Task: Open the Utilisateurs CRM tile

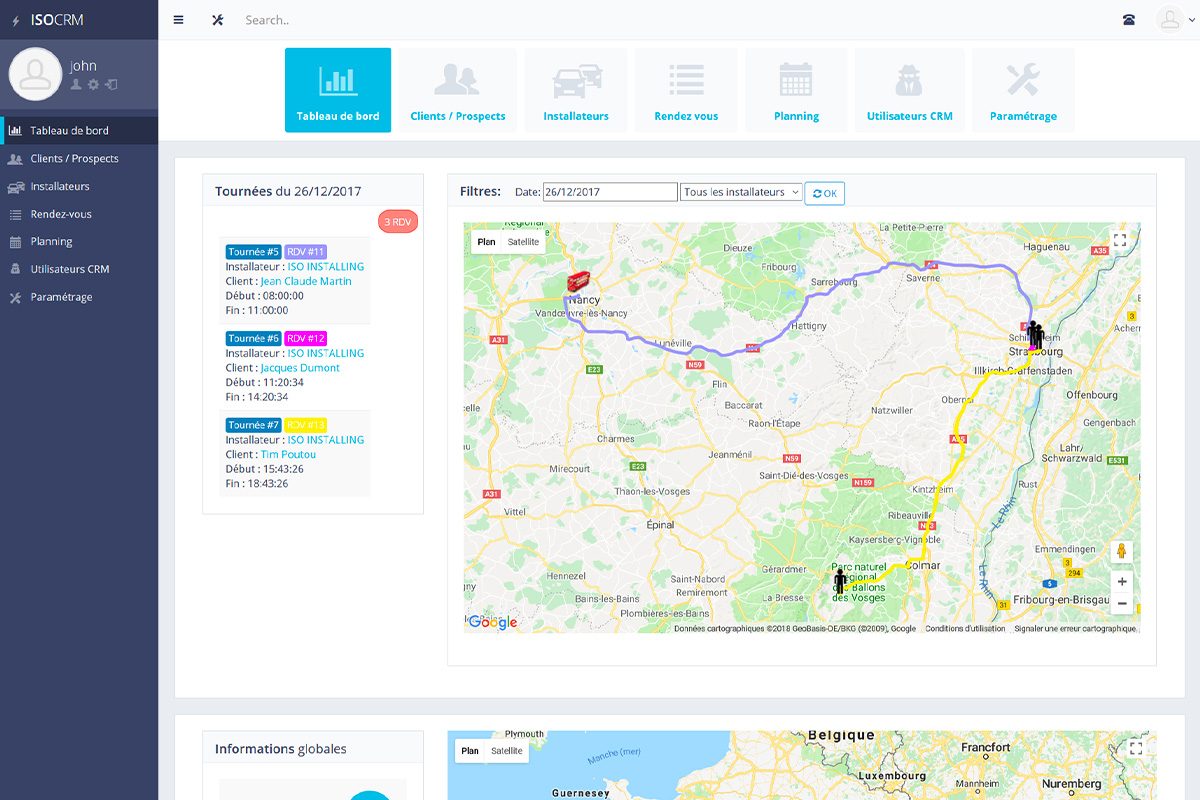Action: point(910,90)
